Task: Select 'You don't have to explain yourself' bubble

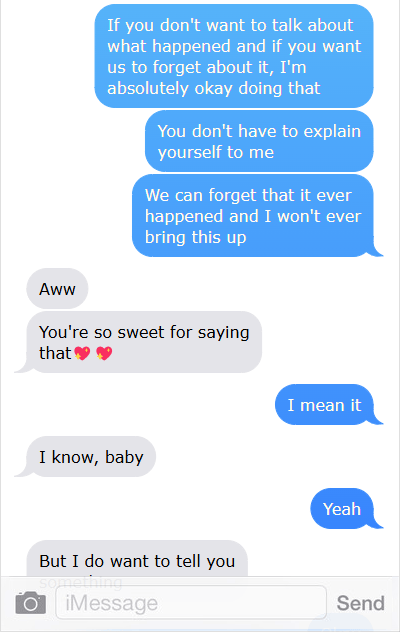Action: (259, 141)
